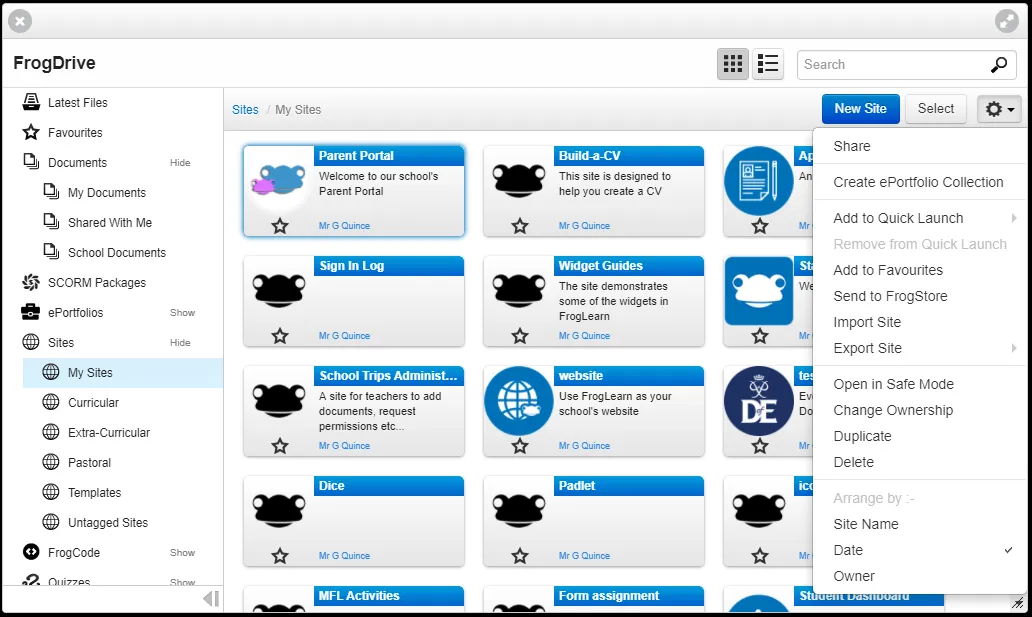This screenshot has height=617, width=1032.
Task: Click the ePortfolios briefcase icon
Action: [31, 312]
